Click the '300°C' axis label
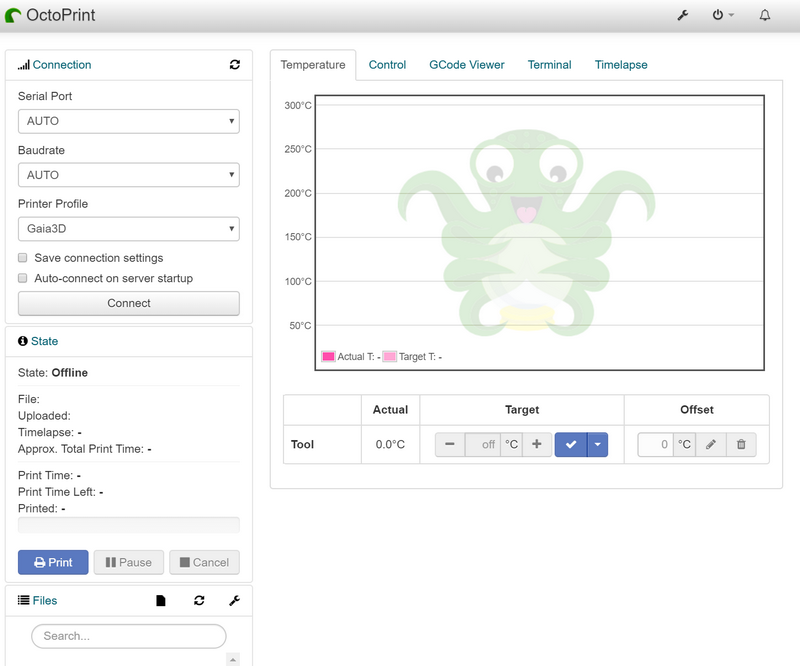 click(x=298, y=106)
